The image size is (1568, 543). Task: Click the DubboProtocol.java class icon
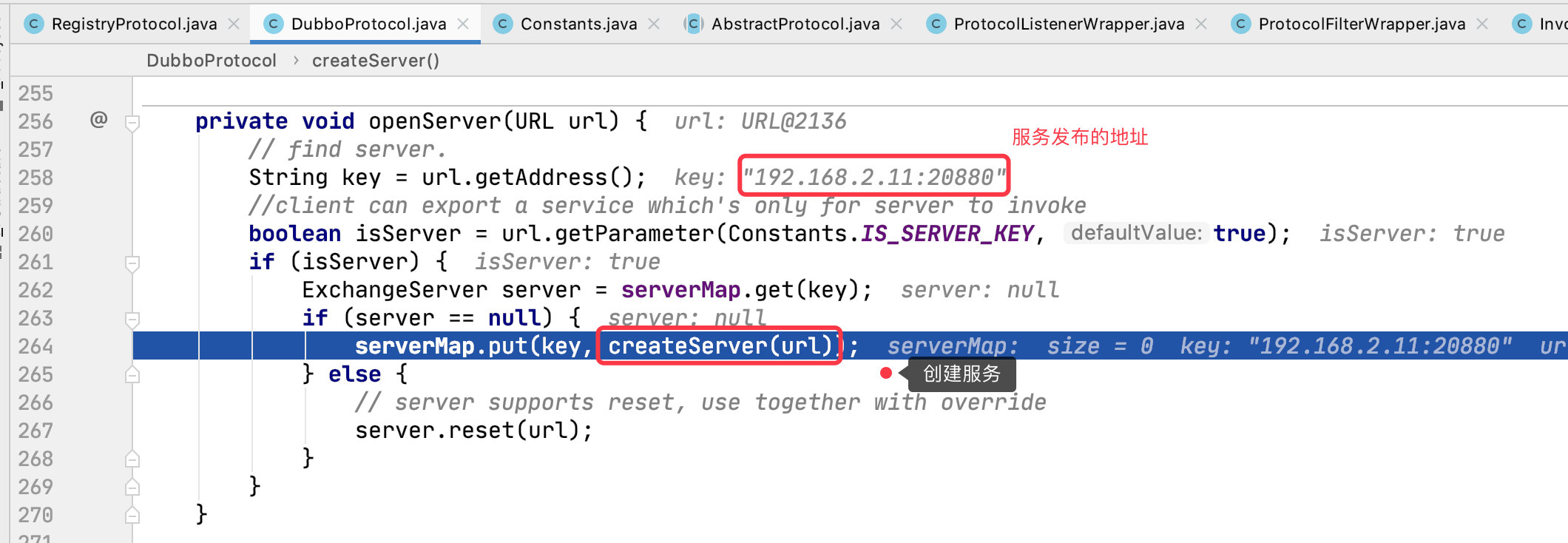coord(273,24)
